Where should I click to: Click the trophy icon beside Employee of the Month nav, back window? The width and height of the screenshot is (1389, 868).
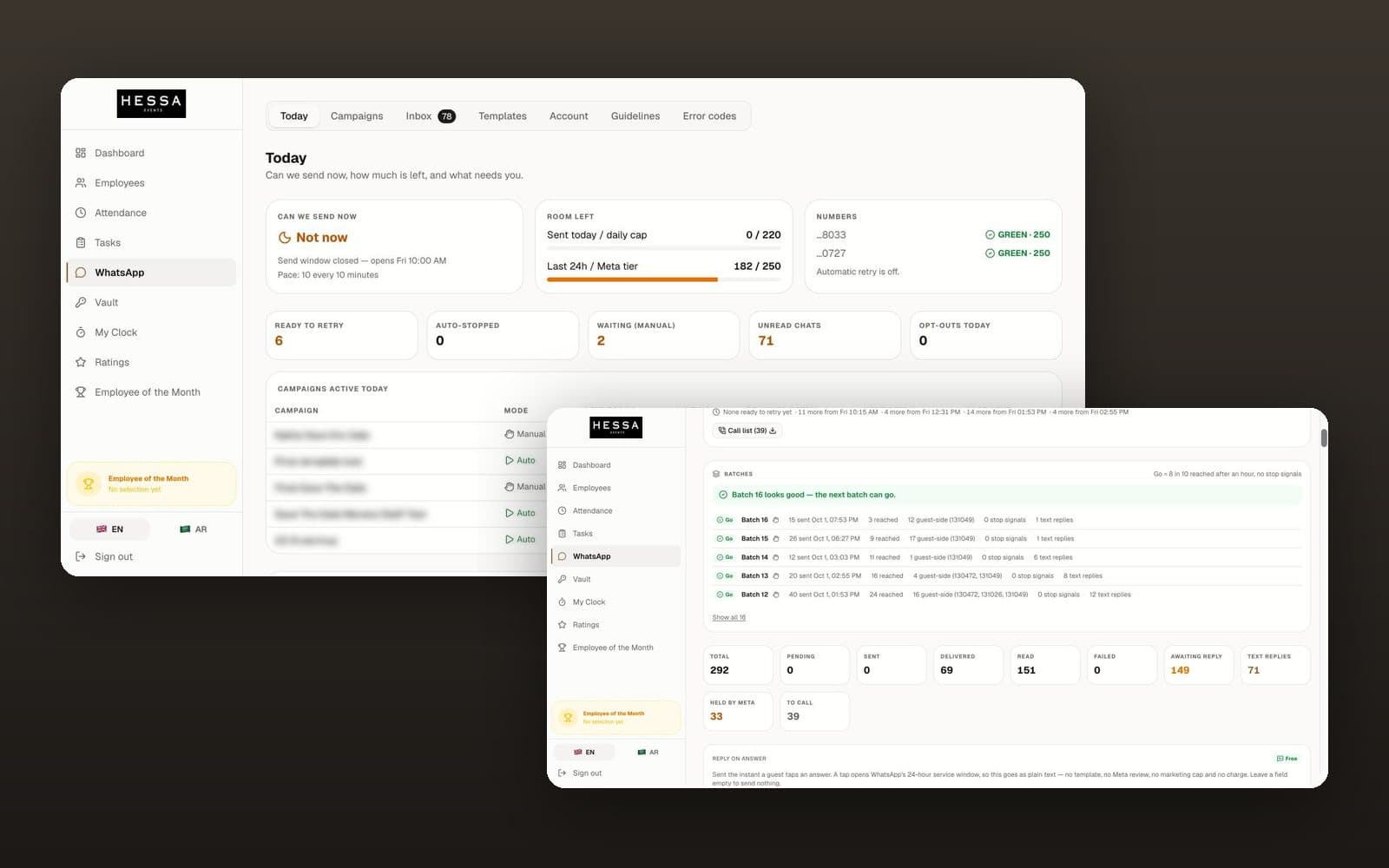click(81, 392)
